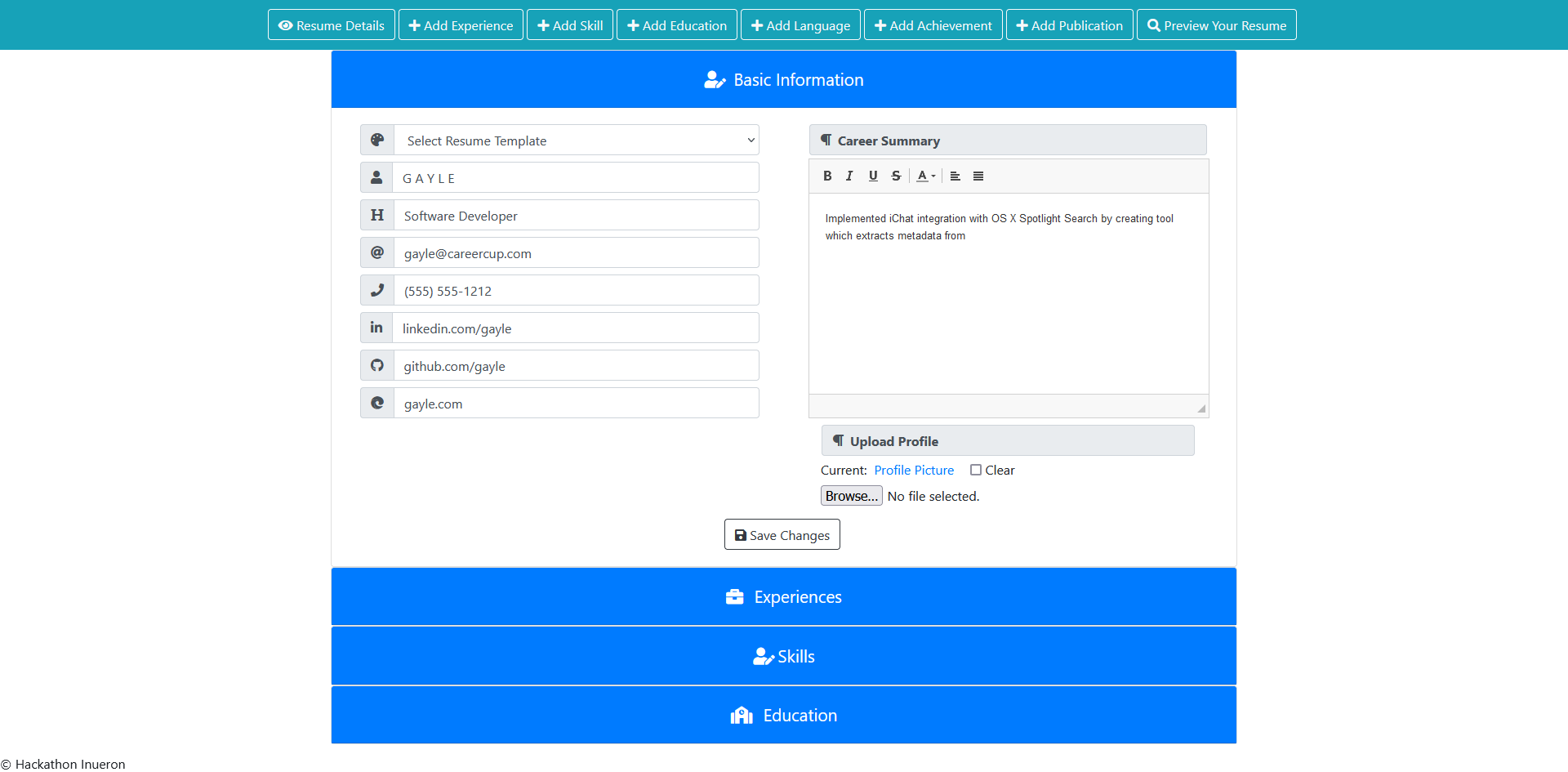Click Add Achievement in the top toolbar

(x=933, y=25)
